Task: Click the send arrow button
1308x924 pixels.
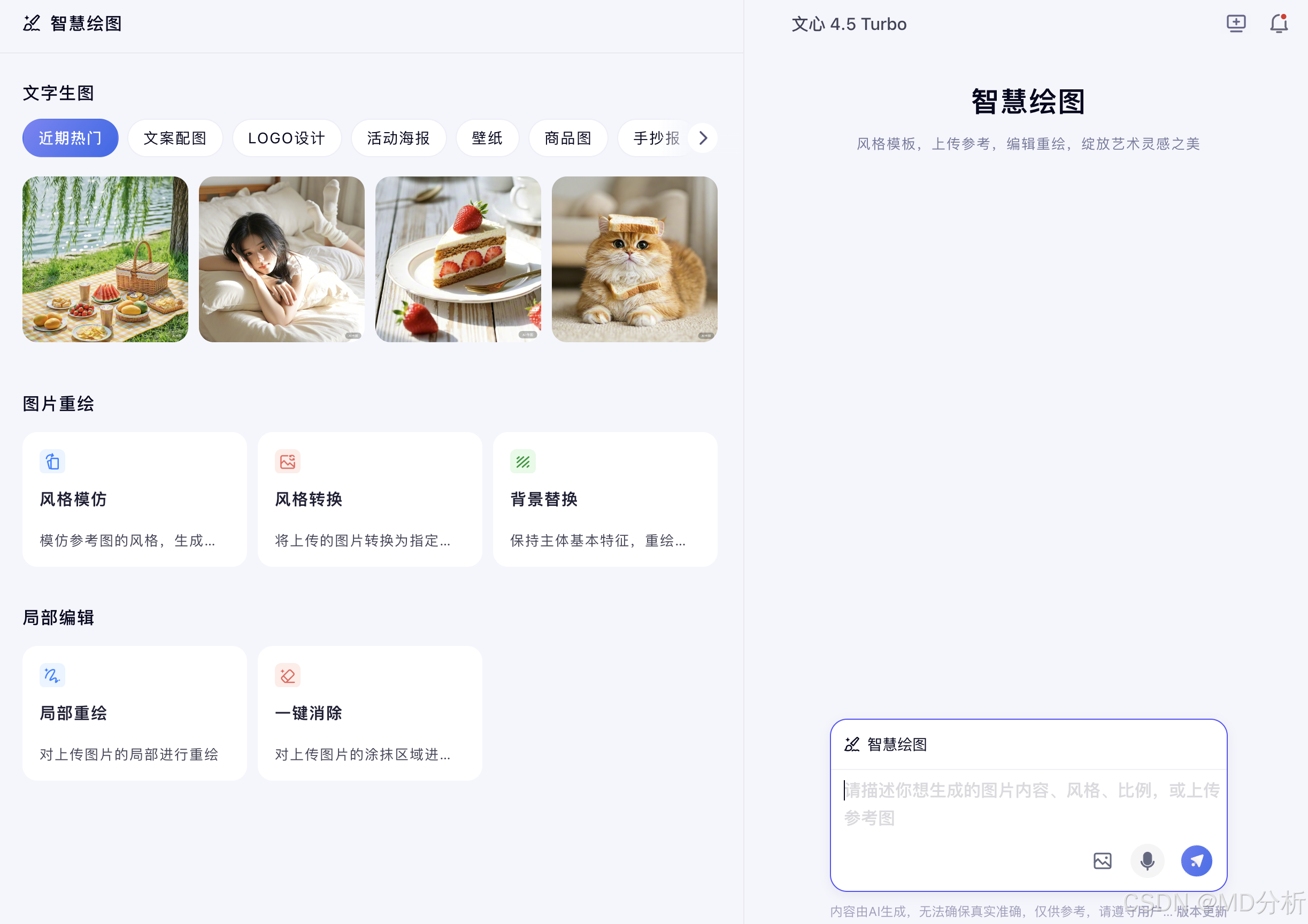Action: (x=1196, y=860)
